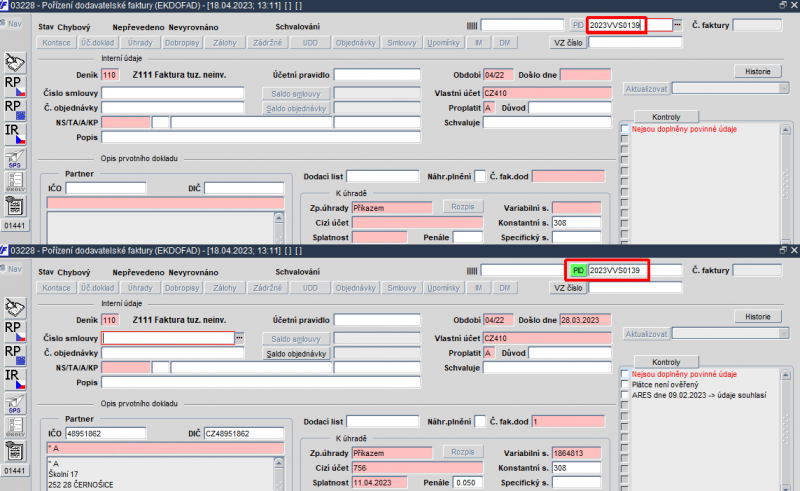Click the ellipsis button beside PID field, upper window

tap(678, 24)
